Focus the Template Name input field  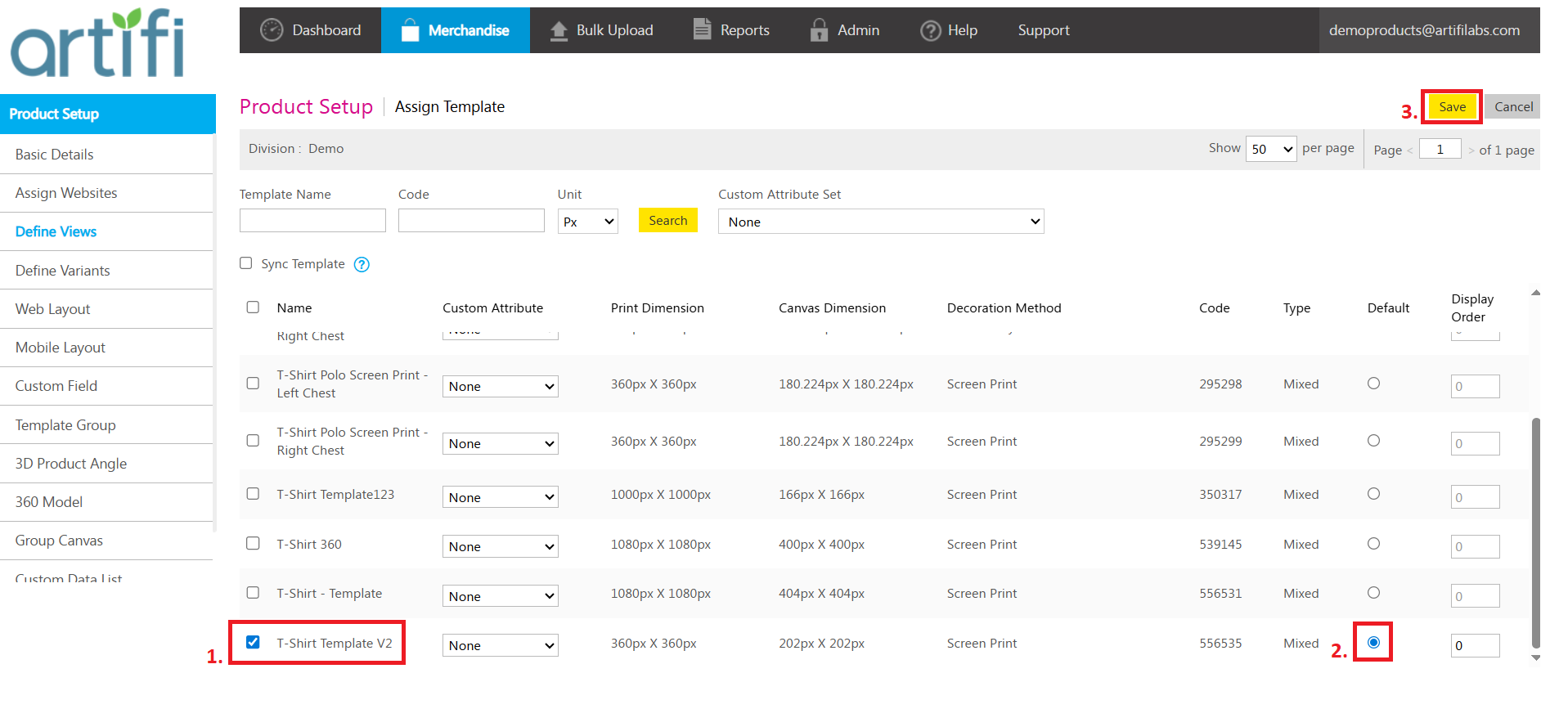(x=312, y=221)
